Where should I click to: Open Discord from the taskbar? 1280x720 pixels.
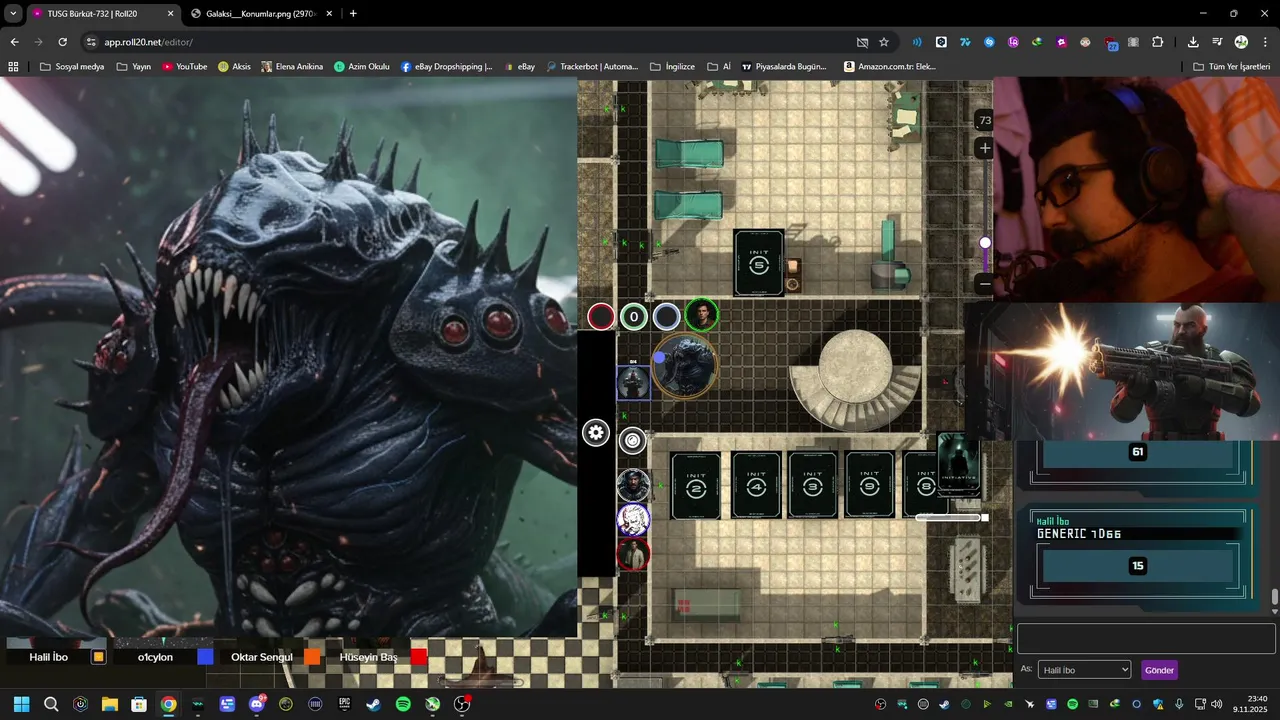257,704
